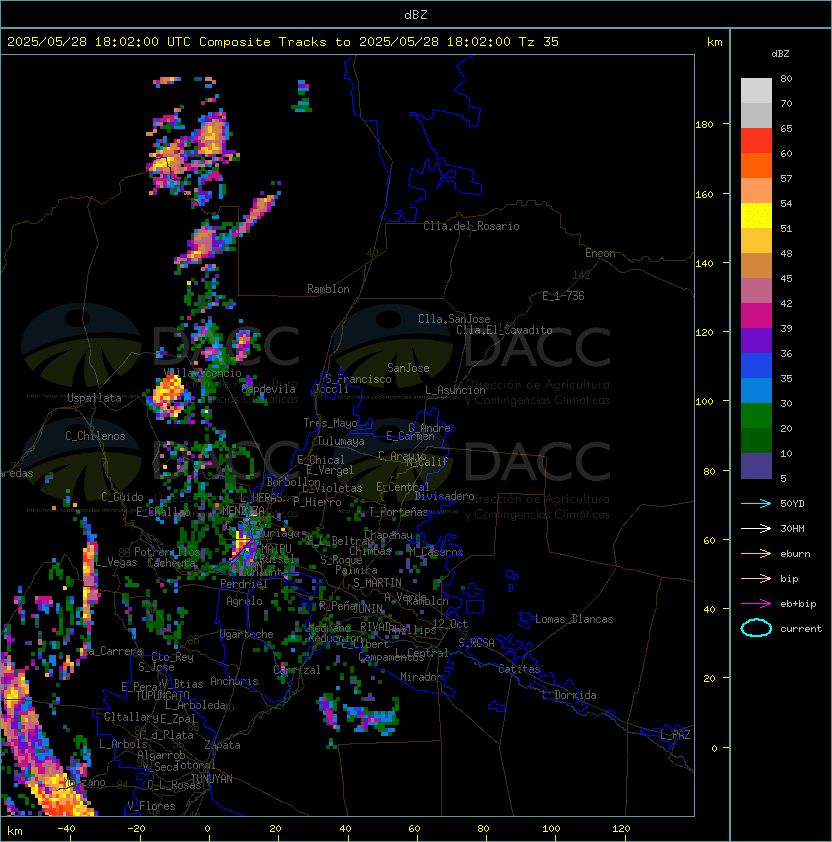Viewport: 832px width, 842px height.
Task: Click the 'Clla.SanJose' map label
Action: (454, 319)
